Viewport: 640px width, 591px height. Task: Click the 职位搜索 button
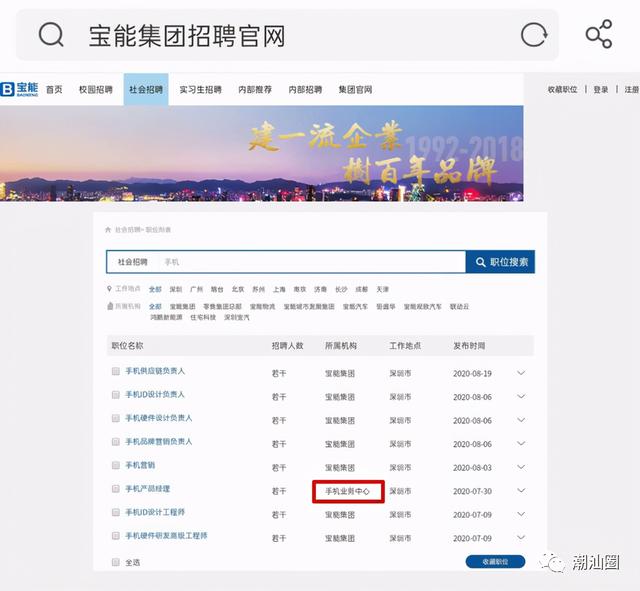pos(500,262)
